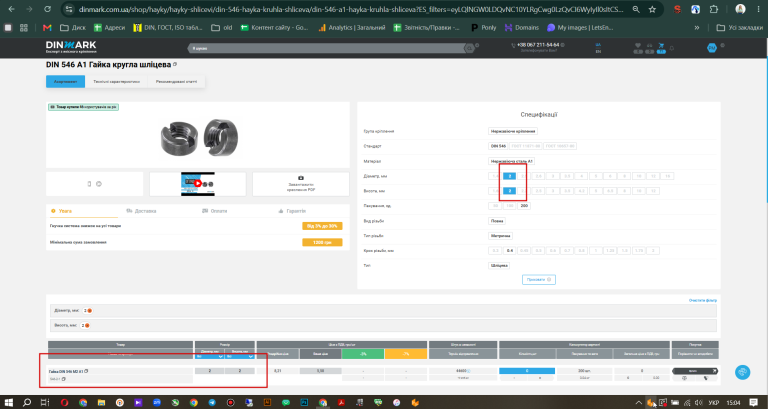Select the DIN 546 standard chip
The width and height of the screenshot is (768, 409).
coord(498,146)
